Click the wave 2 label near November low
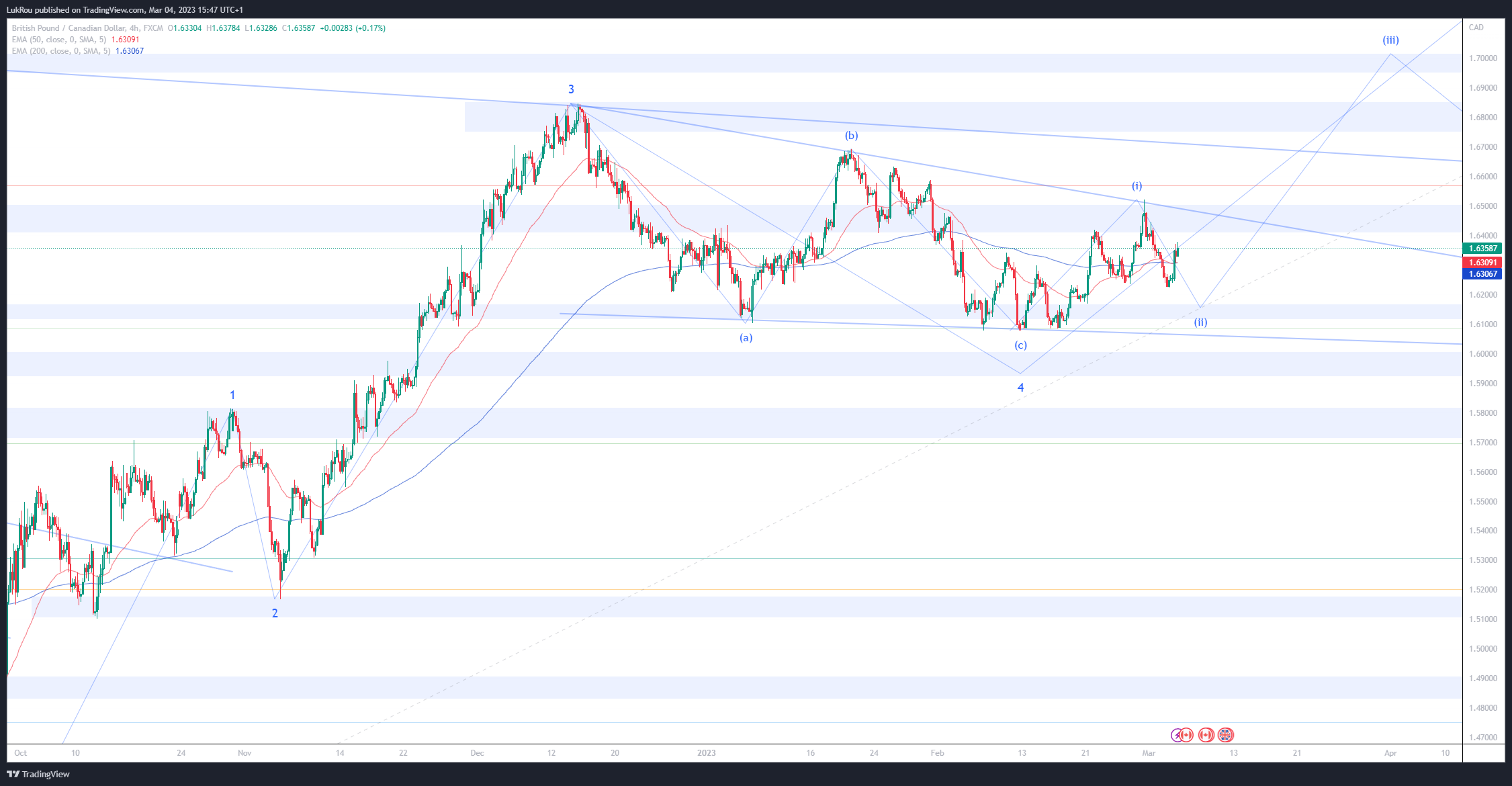1512x786 pixels. 275,613
